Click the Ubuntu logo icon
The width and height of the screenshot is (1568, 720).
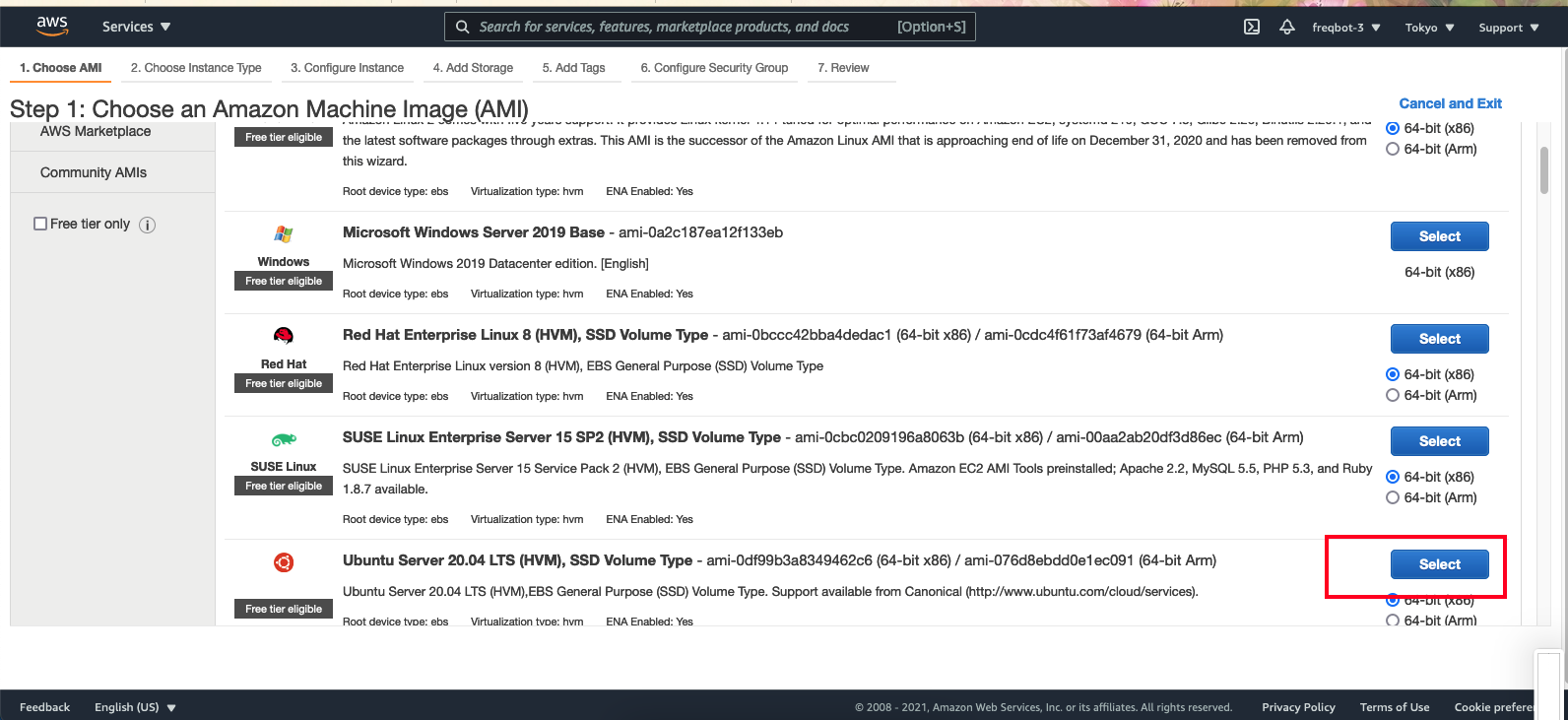pos(284,562)
